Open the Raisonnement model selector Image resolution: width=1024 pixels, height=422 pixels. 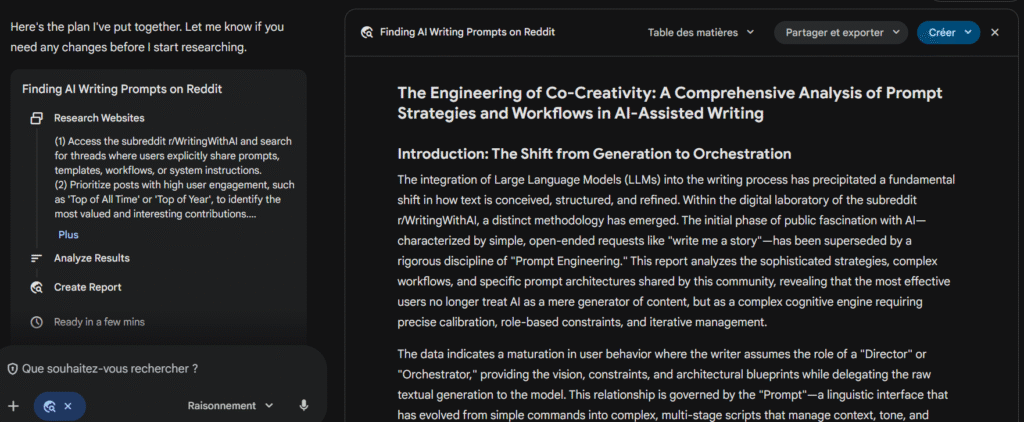click(x=230, y=406)
